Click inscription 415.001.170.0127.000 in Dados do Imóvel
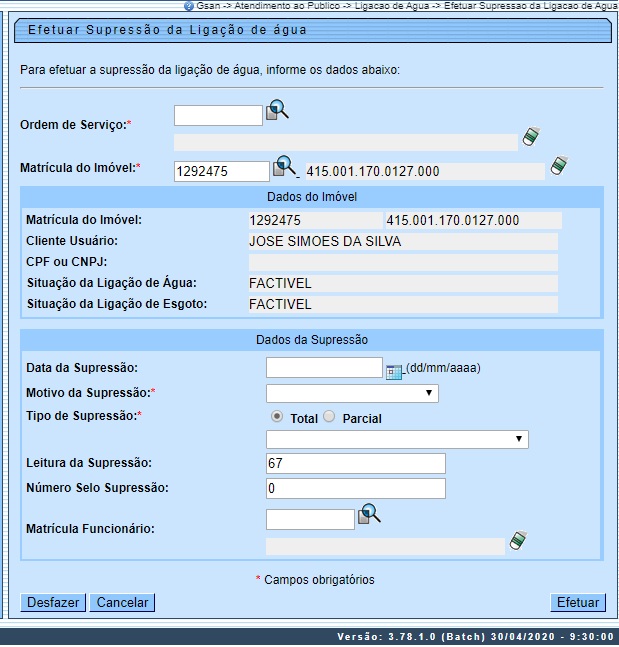Screen dimensions: 619x647 point(453,220)
